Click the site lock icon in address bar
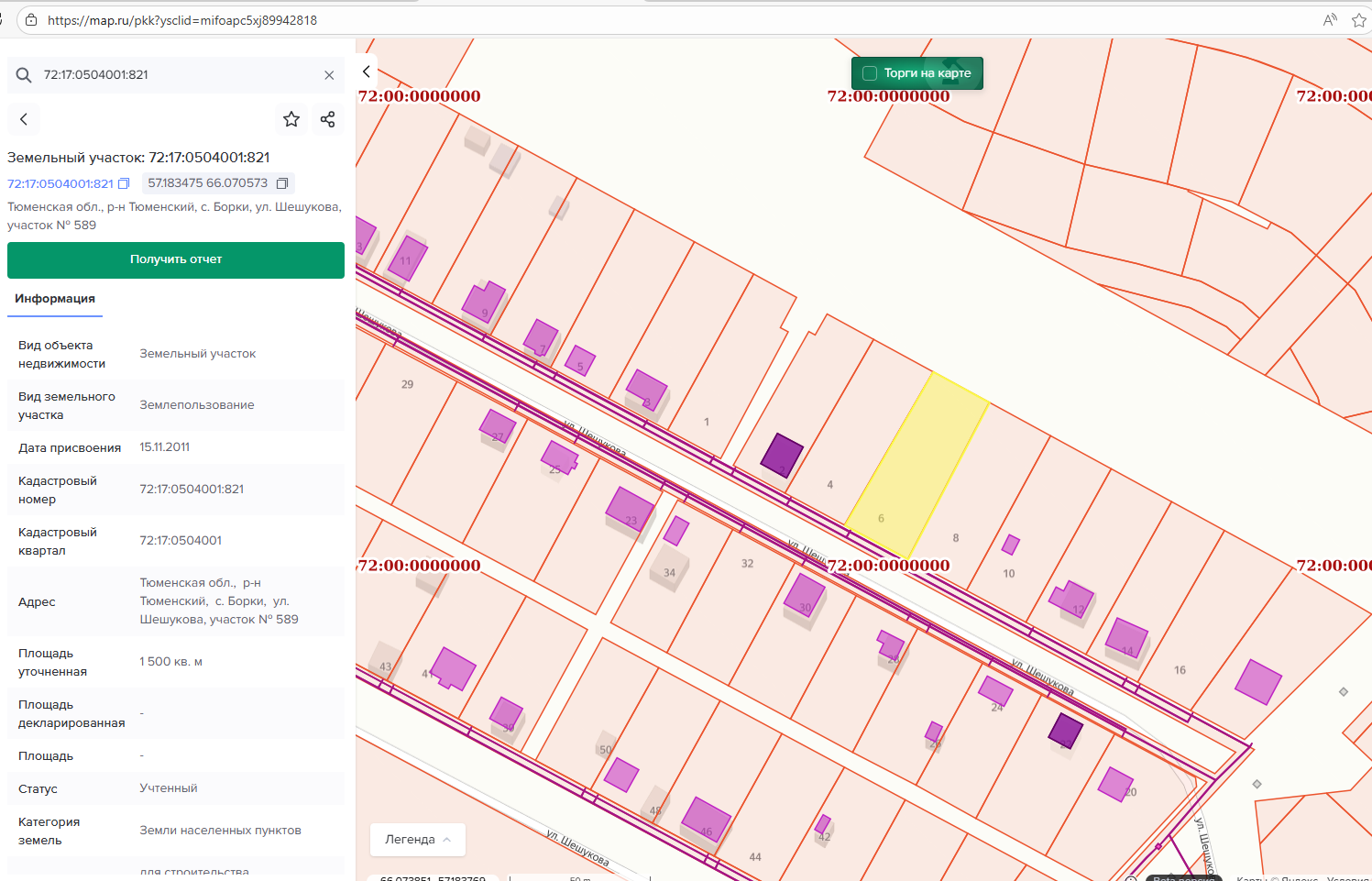The width and height of the screenshot is (1372, 881). pyautogui.click(x=31, y=20)
